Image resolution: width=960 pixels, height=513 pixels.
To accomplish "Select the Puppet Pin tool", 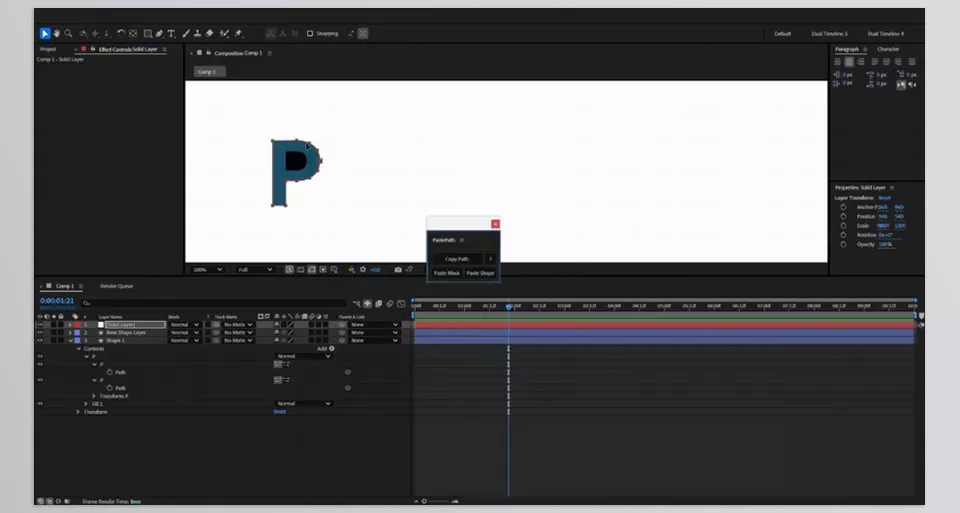I will [x=238, y=34].
